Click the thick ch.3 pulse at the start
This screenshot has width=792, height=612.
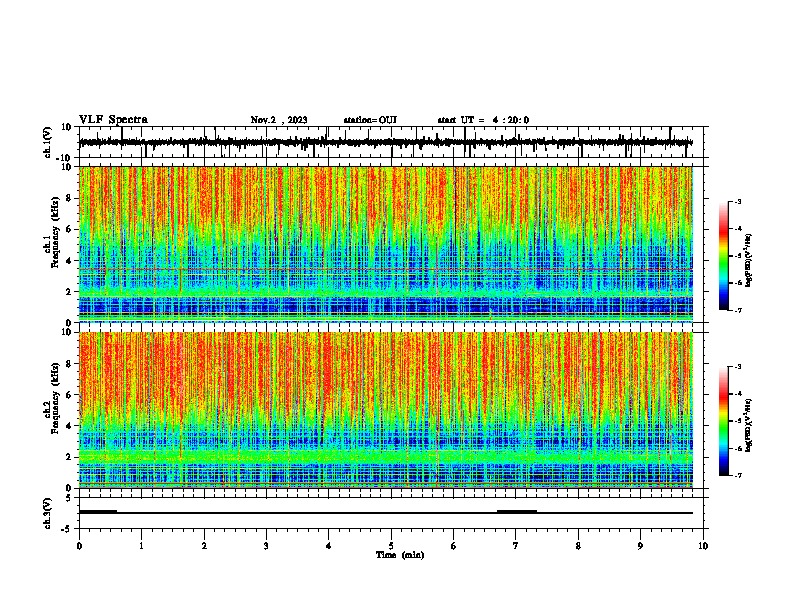tap(98, 512)
